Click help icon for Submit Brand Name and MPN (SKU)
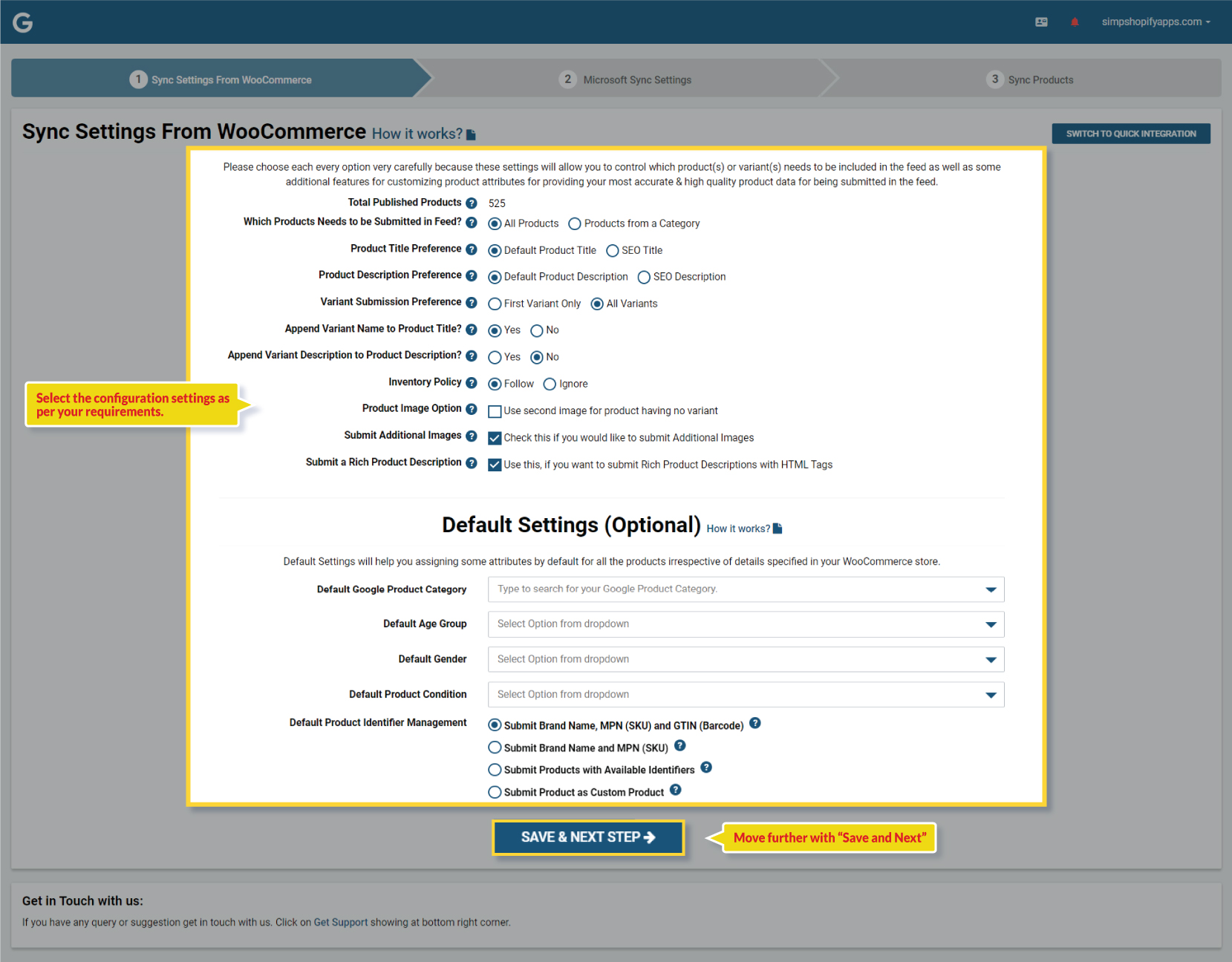The width and height of the screenshot is (1232, 962). [680, 745]
